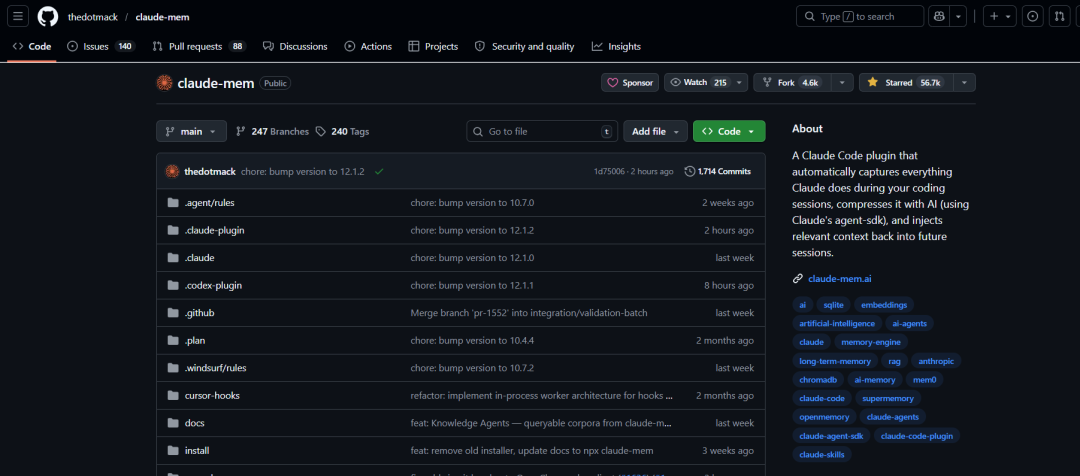Open the hamburger navigation menu
The height and width of the screenshot is (476, 1080).
point(18,17)
